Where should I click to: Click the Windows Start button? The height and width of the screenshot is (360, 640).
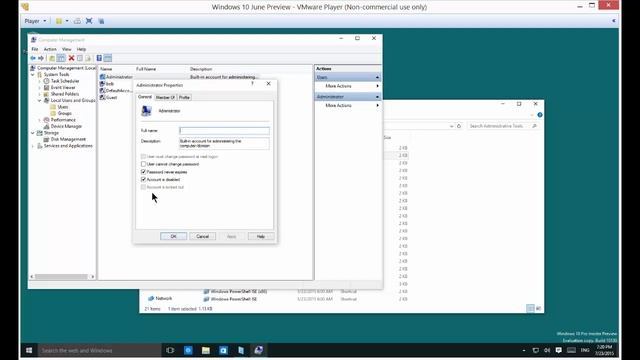tap(29, 350)
